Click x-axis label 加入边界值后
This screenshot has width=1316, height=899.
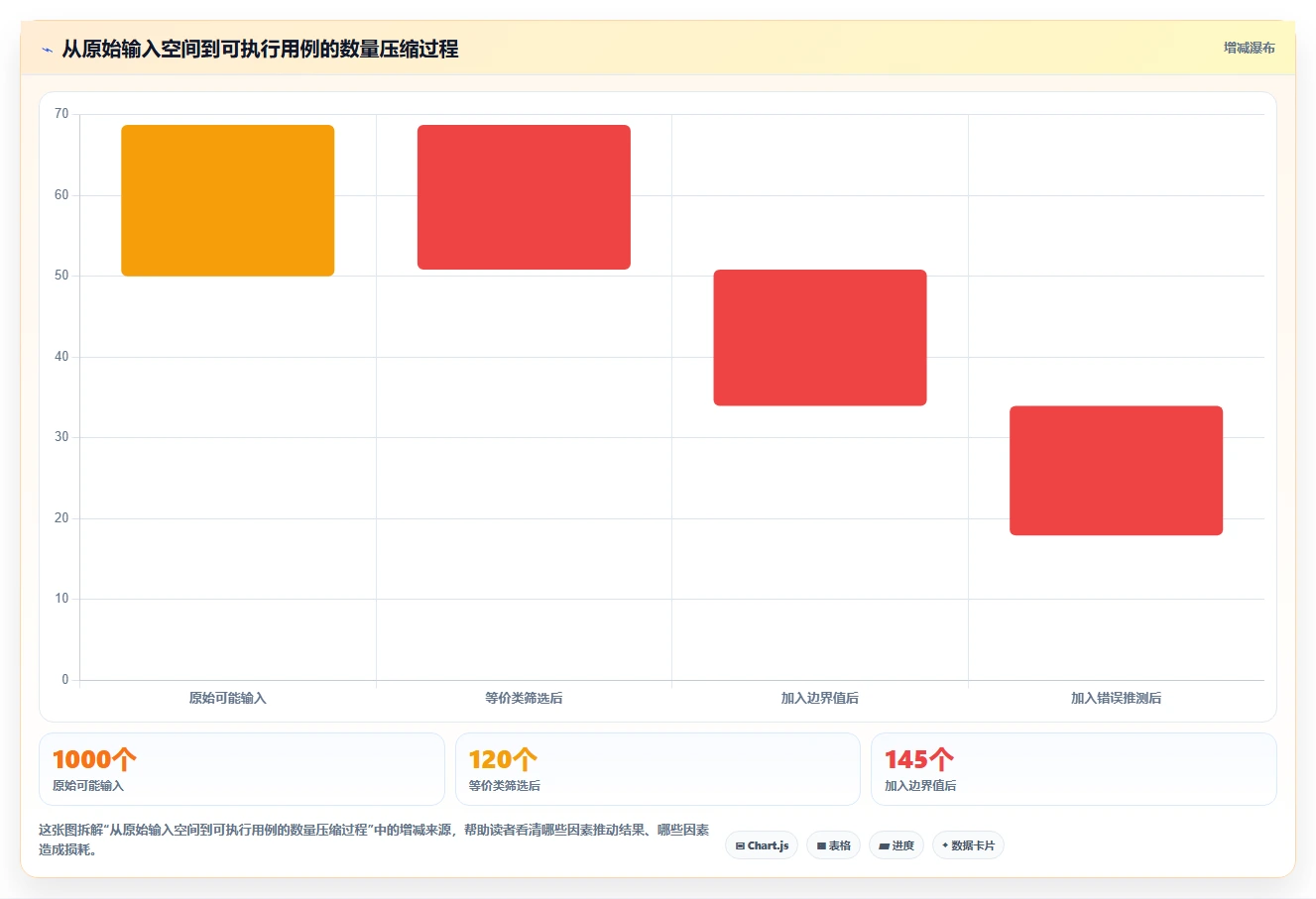tap(820, 698)
